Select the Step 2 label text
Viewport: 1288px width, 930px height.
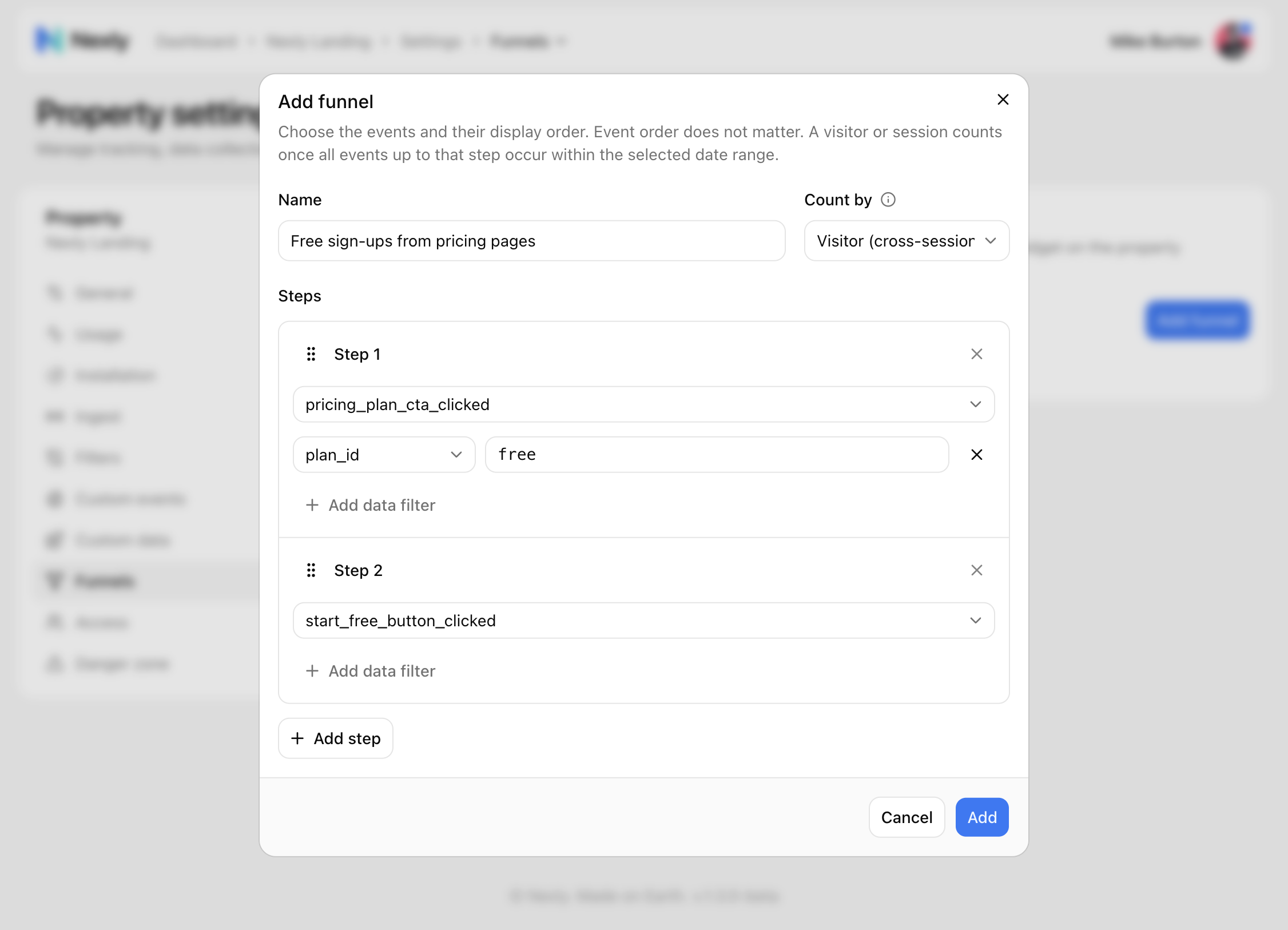[x=359, y=570]
